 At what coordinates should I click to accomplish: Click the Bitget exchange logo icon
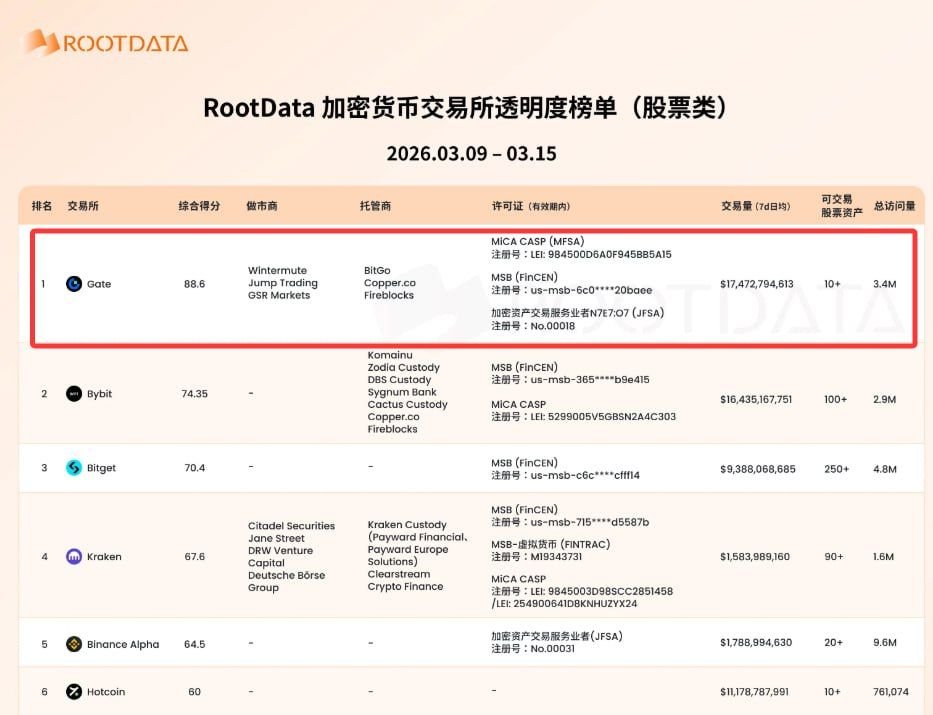tap(74, 468)
